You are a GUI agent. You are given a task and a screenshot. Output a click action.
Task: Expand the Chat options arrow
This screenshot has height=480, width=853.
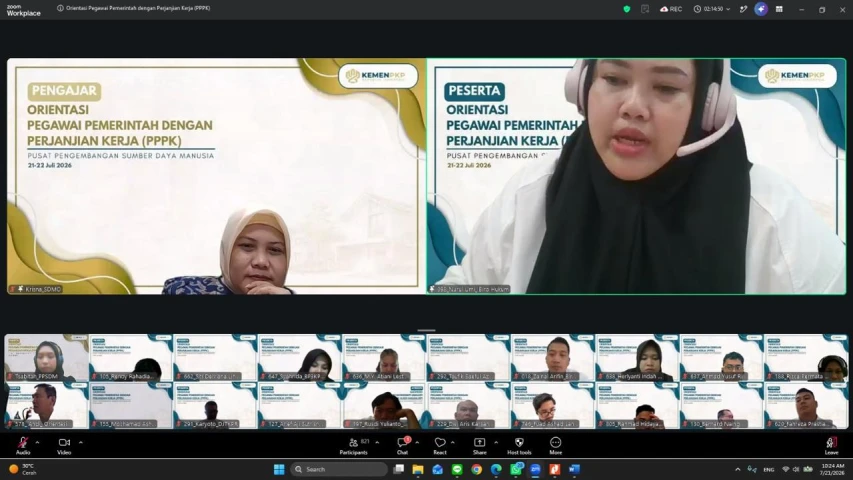coord(417,442)
